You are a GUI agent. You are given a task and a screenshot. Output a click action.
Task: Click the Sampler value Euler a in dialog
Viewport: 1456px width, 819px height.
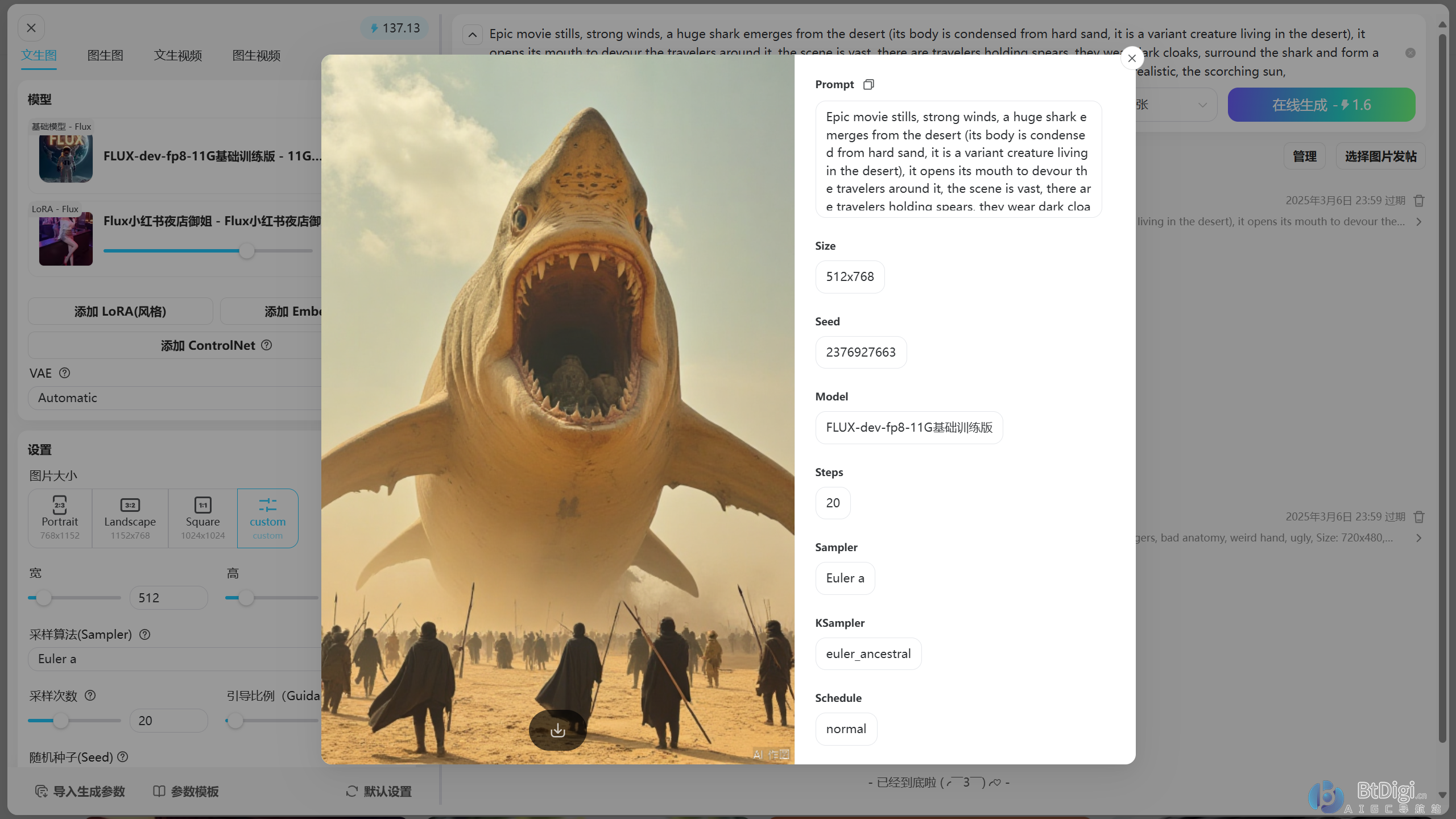click(845, 578)
